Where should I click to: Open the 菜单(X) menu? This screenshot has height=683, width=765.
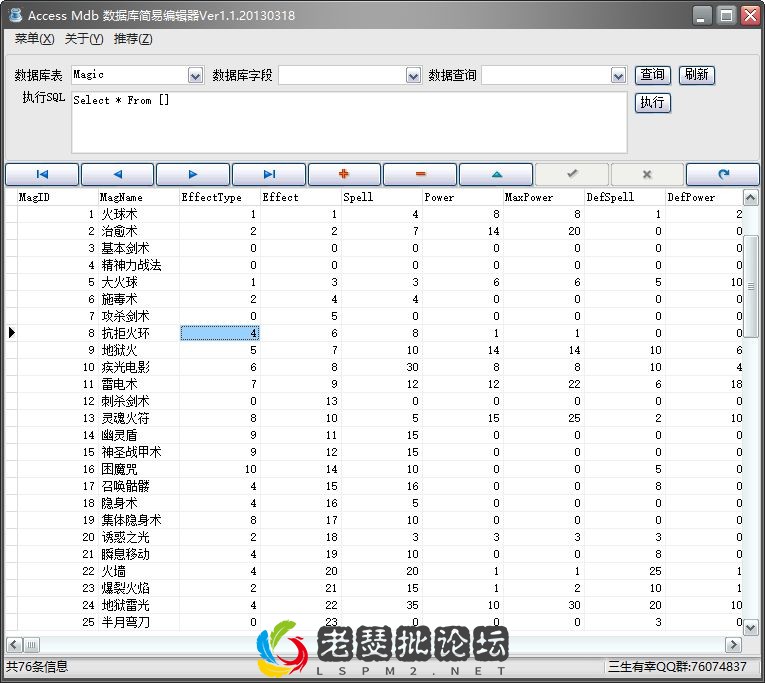34,39
